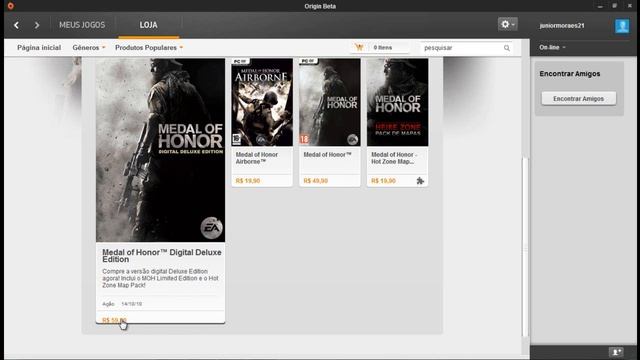Go to Página inicial
This screenshot has height=360, width=640.
(x=39, y=48)
